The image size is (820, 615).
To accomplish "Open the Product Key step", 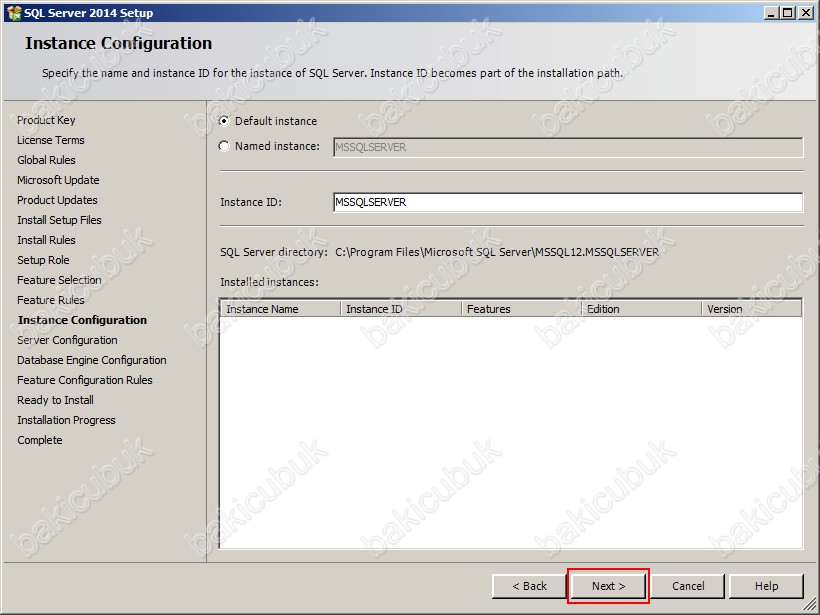I will 46,120.
